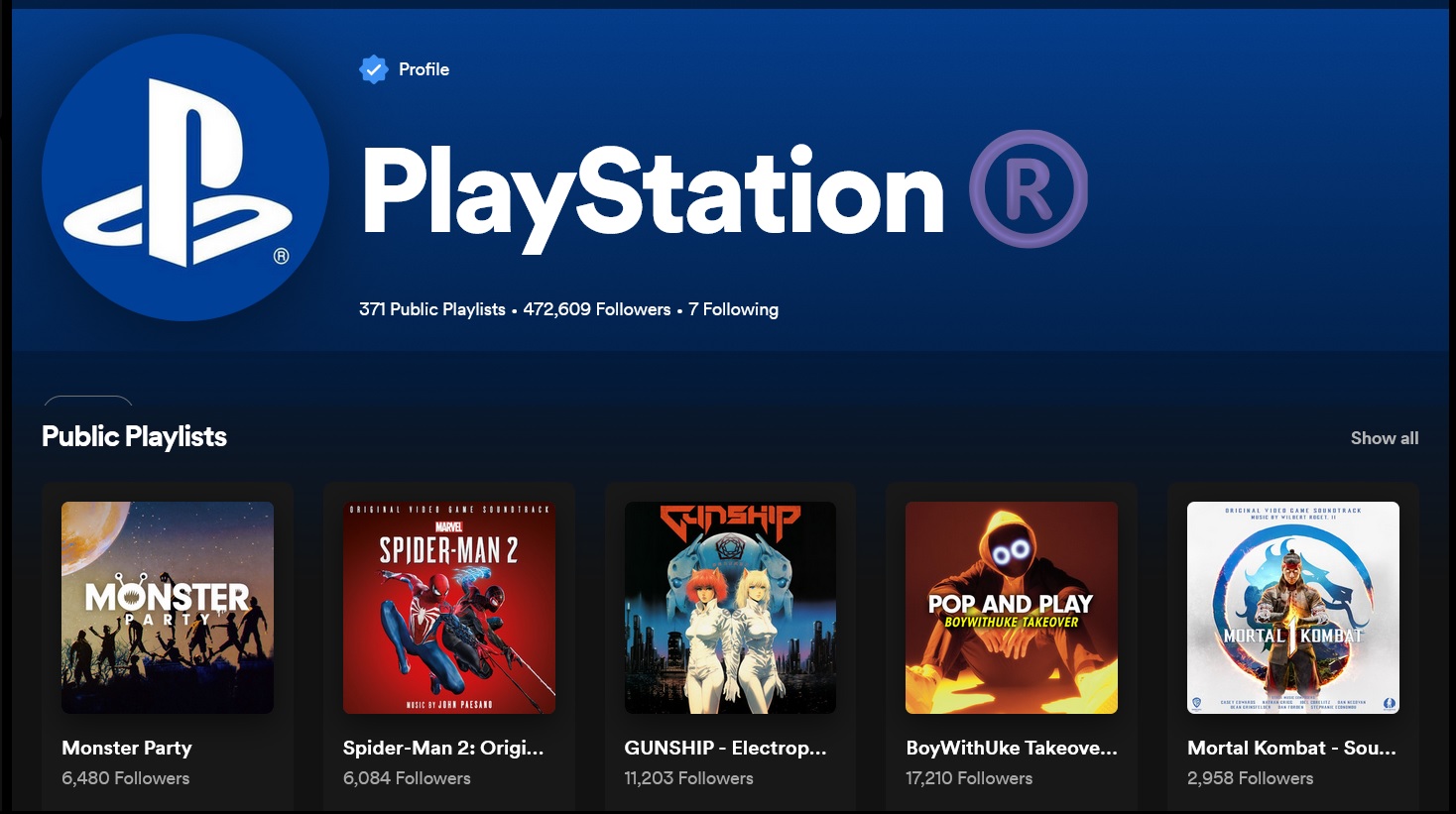Click the PlayStation profile name heading

tap(653, 191)
